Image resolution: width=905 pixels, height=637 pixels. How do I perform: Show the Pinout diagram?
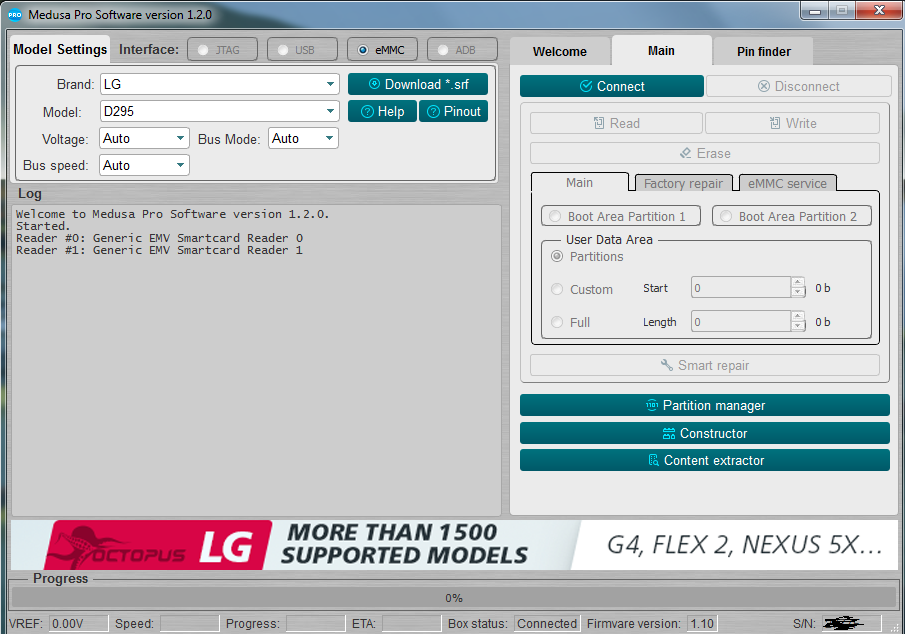(454, 111)
